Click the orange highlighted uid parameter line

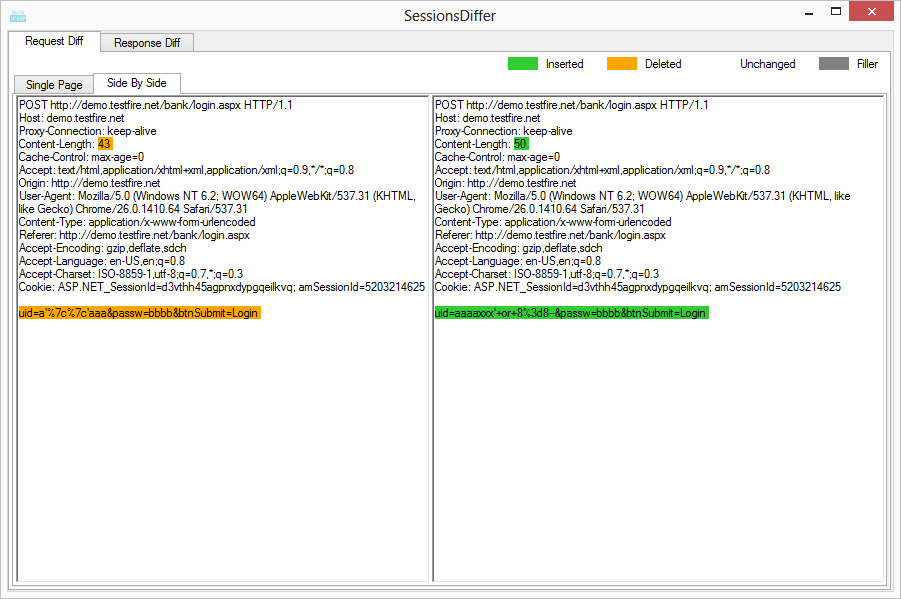(138, 312)
